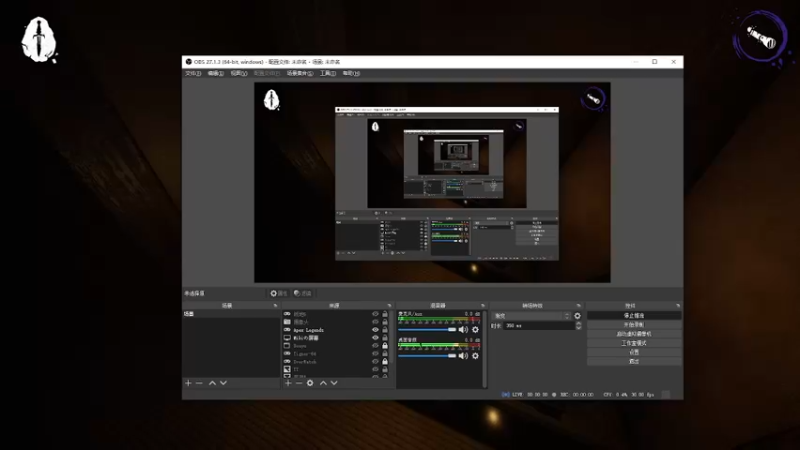Pop out 场景 dock with header icon
Image resolution: width=800 pixels, height=450 pixels.
point(276,306)
